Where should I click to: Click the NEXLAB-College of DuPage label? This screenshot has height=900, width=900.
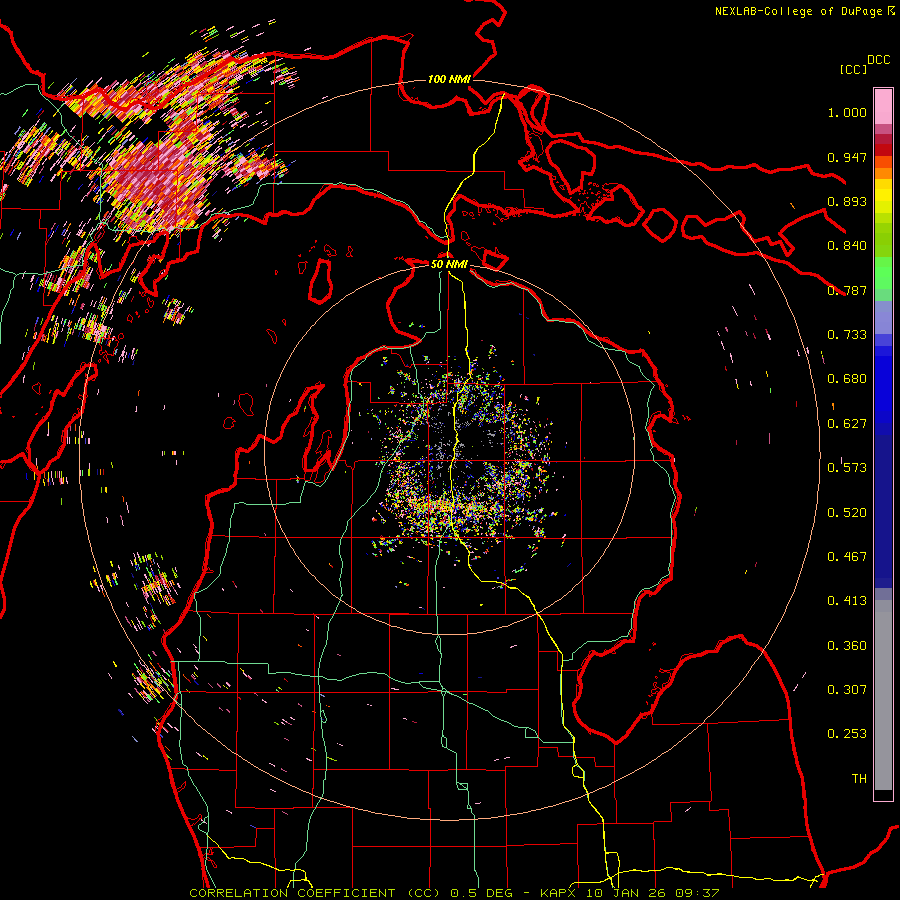[798, 11]
